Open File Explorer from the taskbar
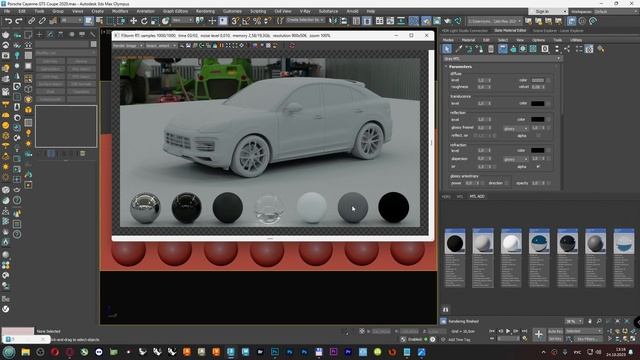The image size is (640, 360). tap(25, 352)
